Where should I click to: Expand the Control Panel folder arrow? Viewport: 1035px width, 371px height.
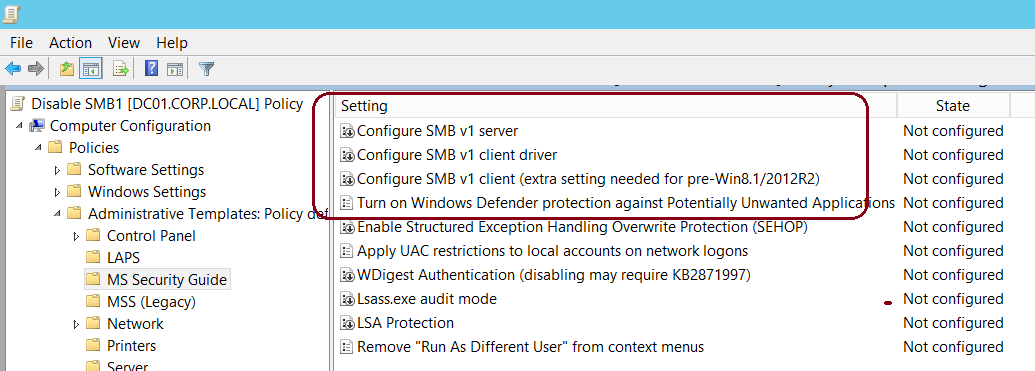(77, 236)
